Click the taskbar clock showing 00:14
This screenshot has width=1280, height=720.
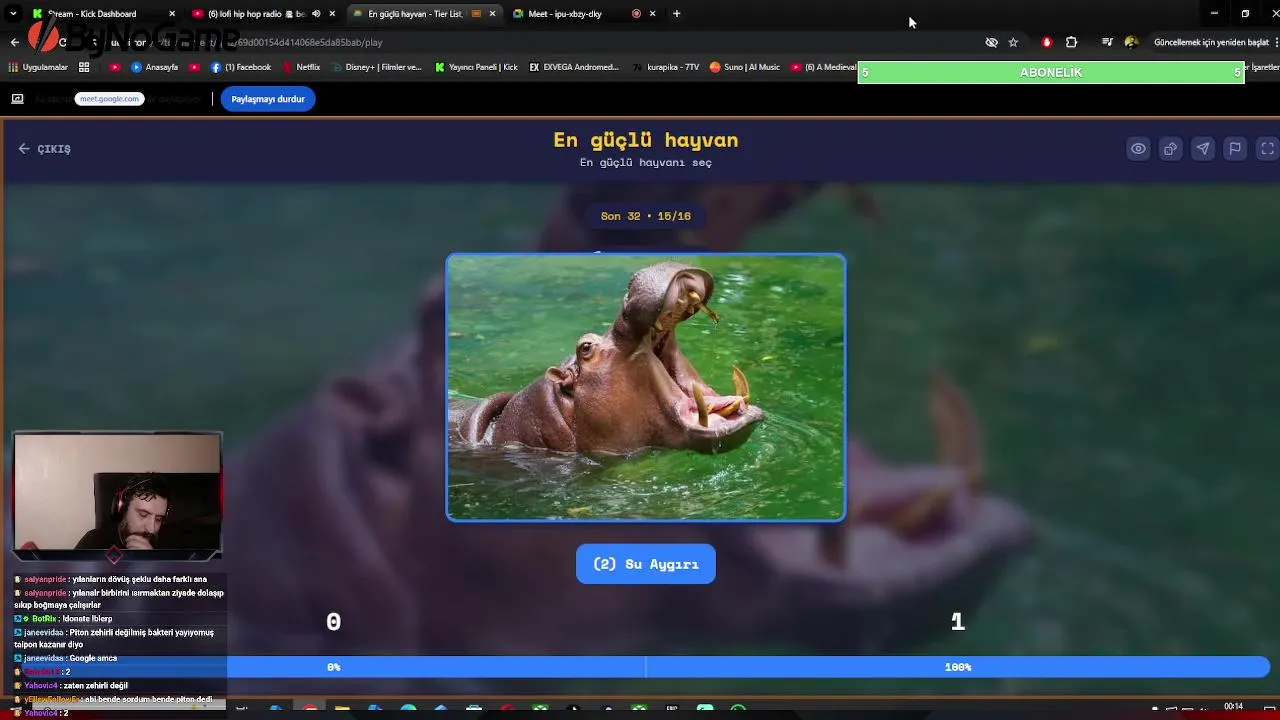(1233, 707)
